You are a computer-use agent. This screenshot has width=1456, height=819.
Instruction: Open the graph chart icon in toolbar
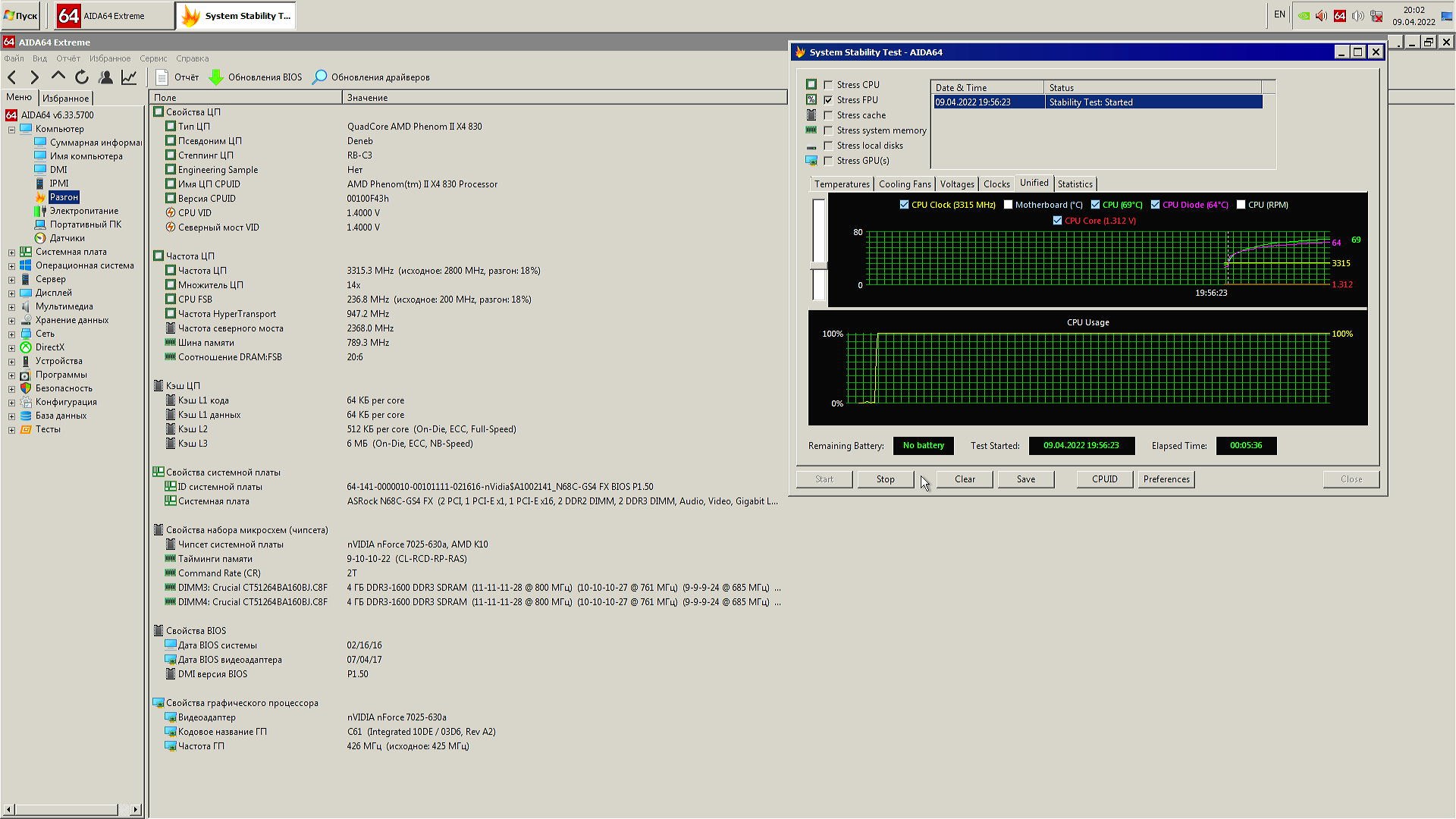tap(130, 77)
